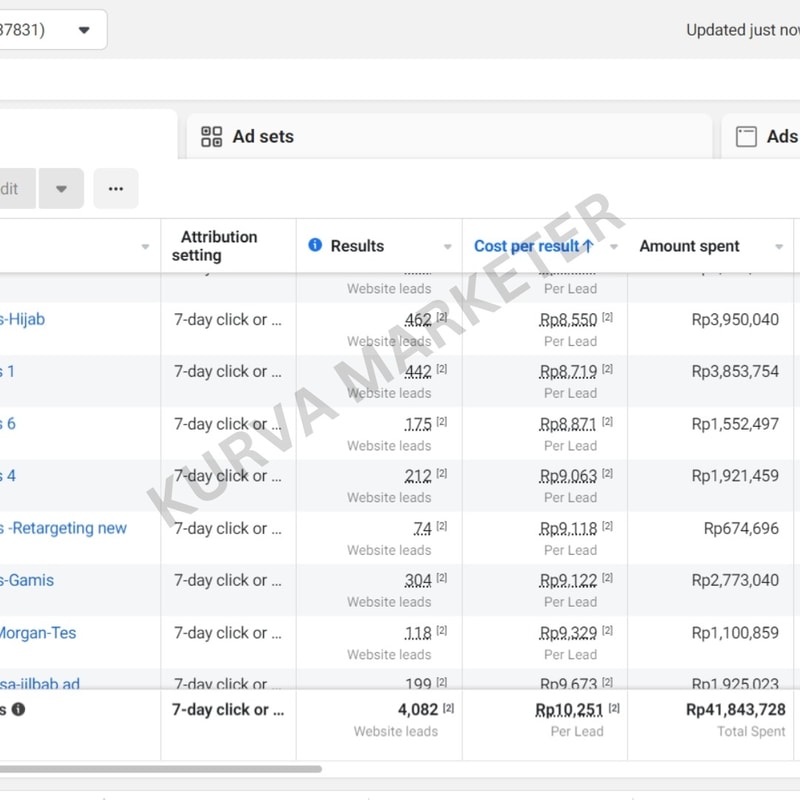Click the Rp9,118 cost per lead
Viewport: 800px width, 800px height.
pos(568,529)
